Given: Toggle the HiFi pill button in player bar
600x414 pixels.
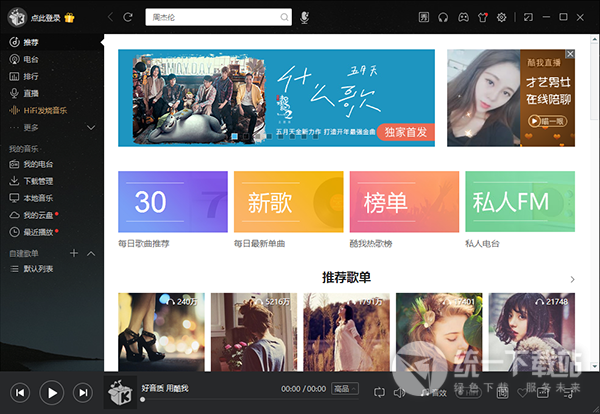Looking at the screenshot, I should [x=468, y=392].
